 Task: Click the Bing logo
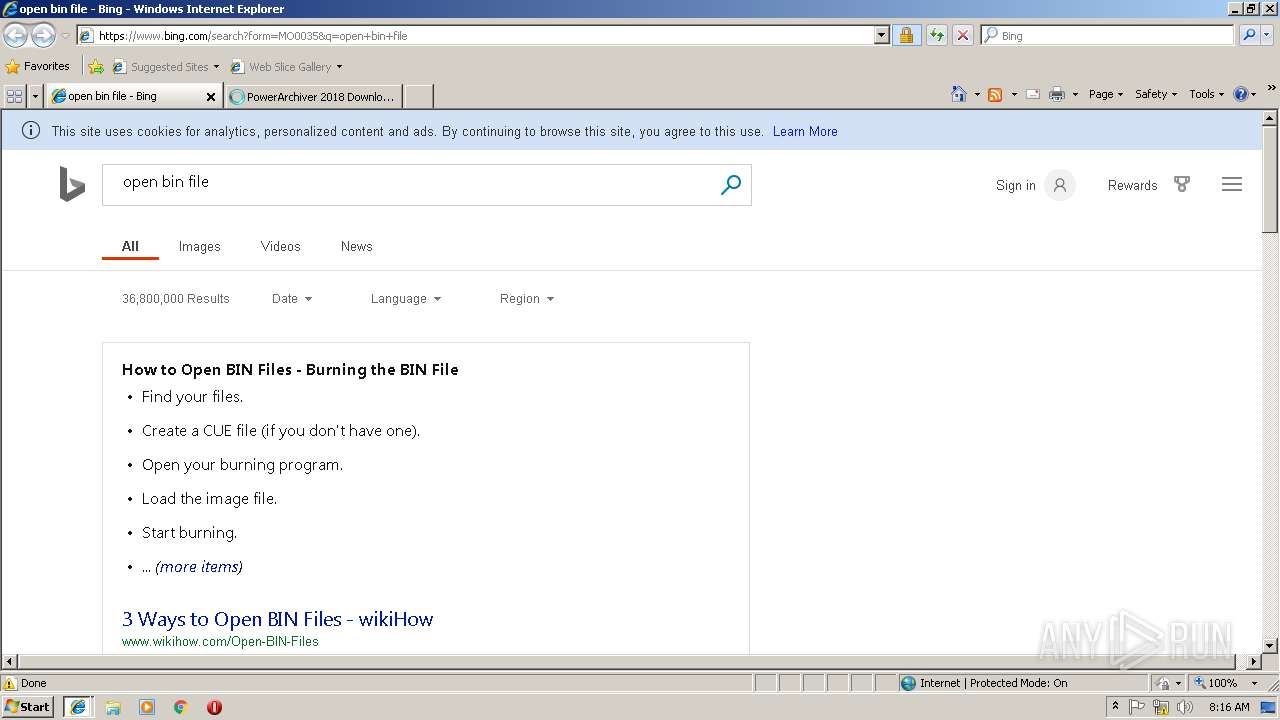(x=72, y=184)
